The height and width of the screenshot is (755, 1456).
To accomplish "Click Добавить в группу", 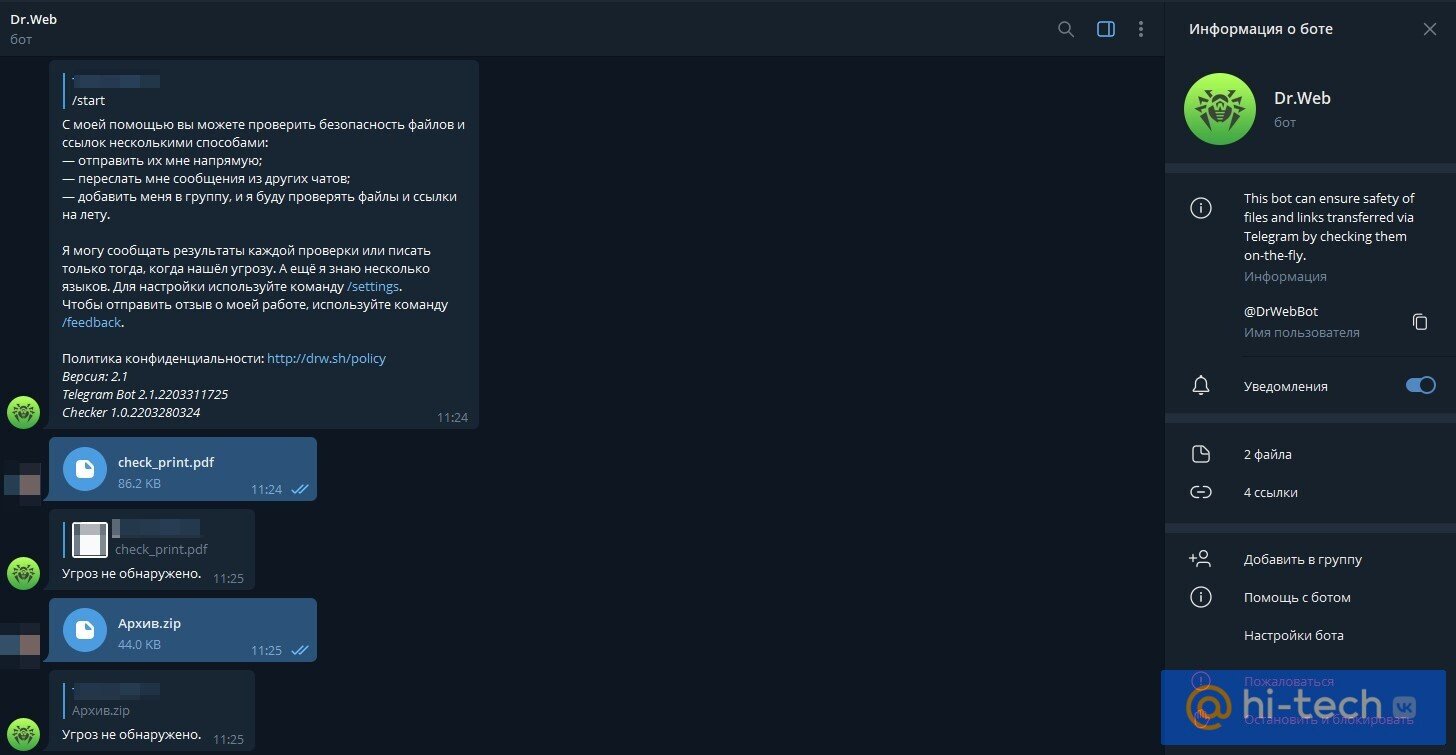I will pyautogui.click(x=1302, y=559).
